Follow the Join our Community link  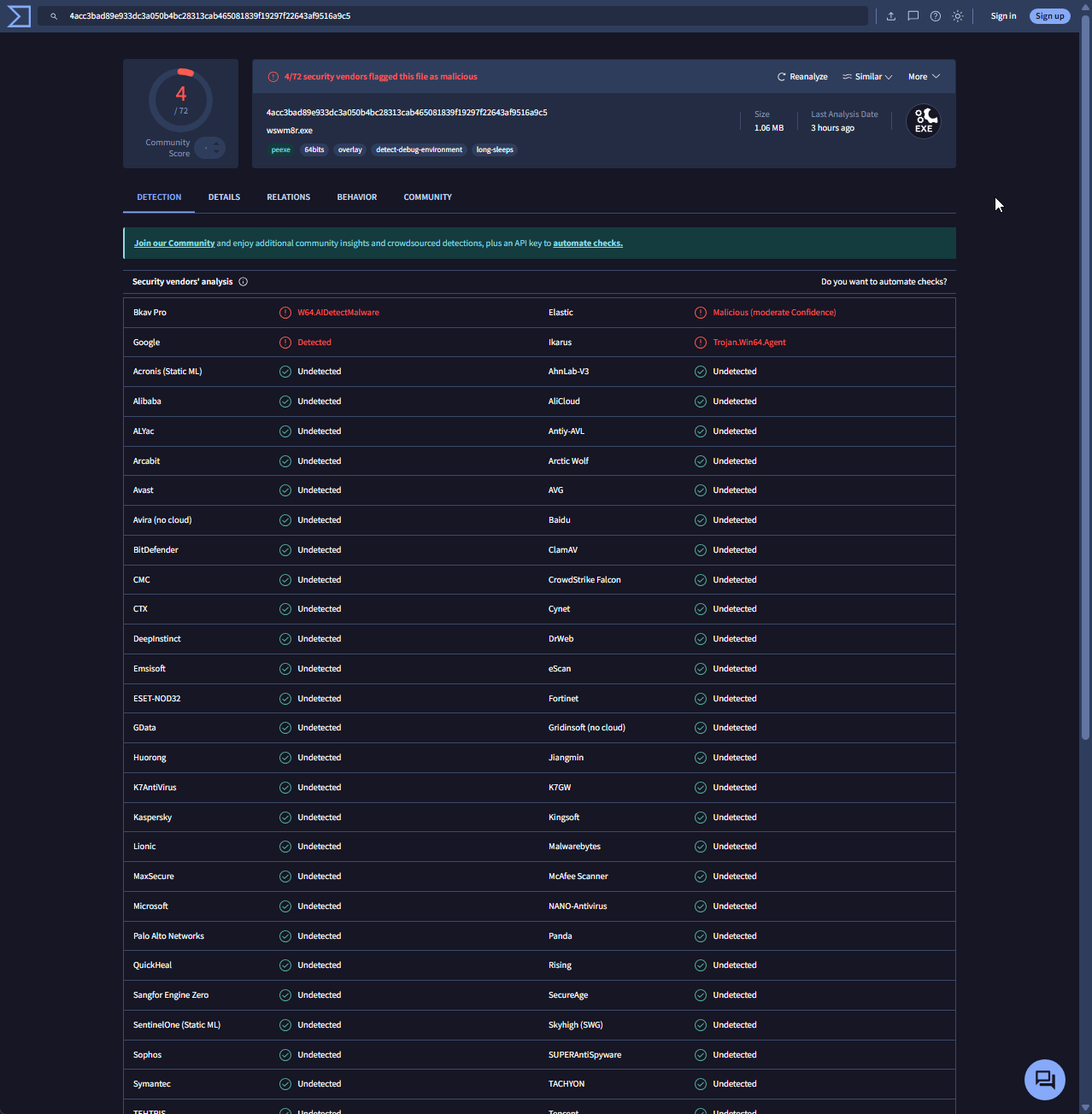174,243
